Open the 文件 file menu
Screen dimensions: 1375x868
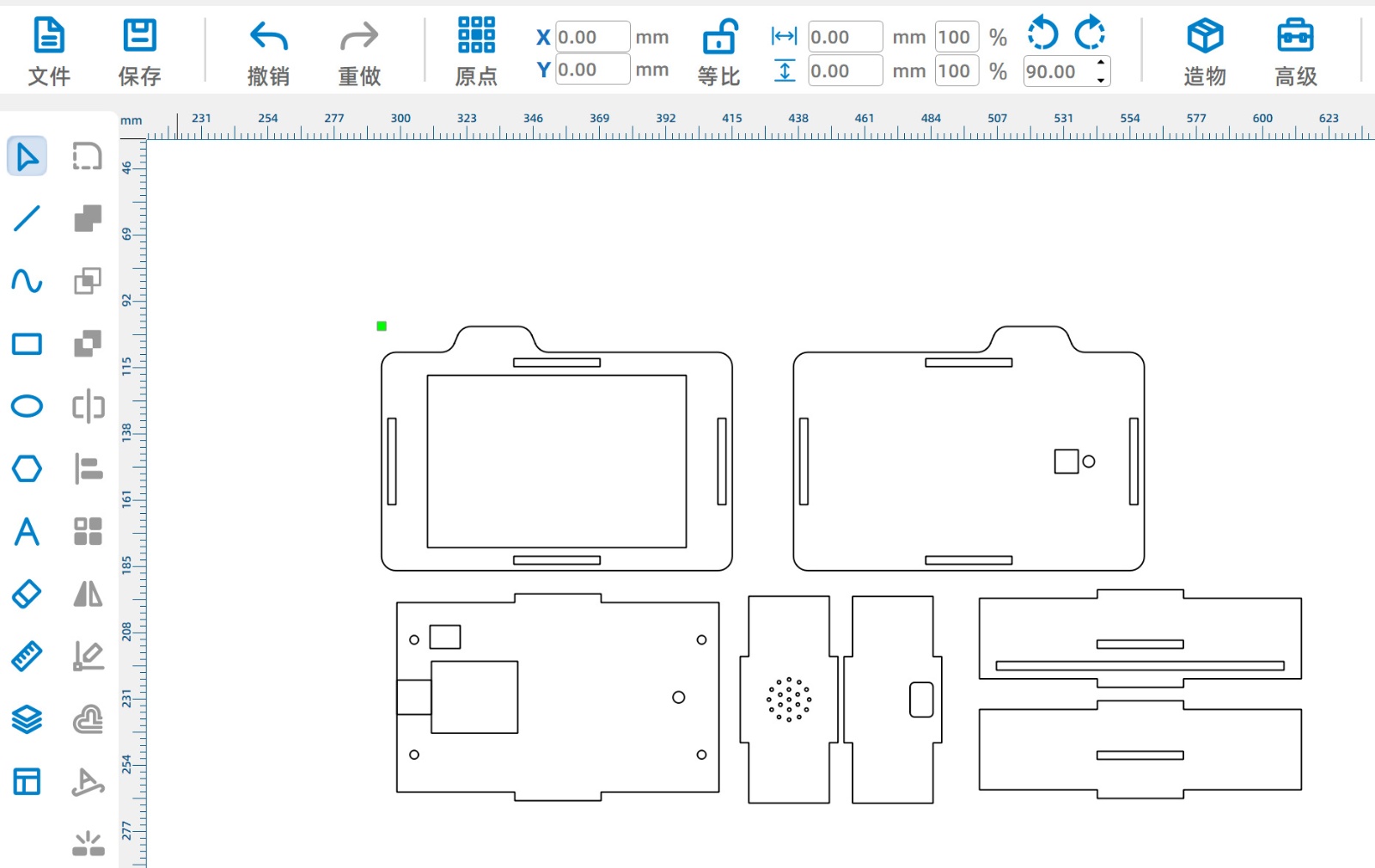49,52
